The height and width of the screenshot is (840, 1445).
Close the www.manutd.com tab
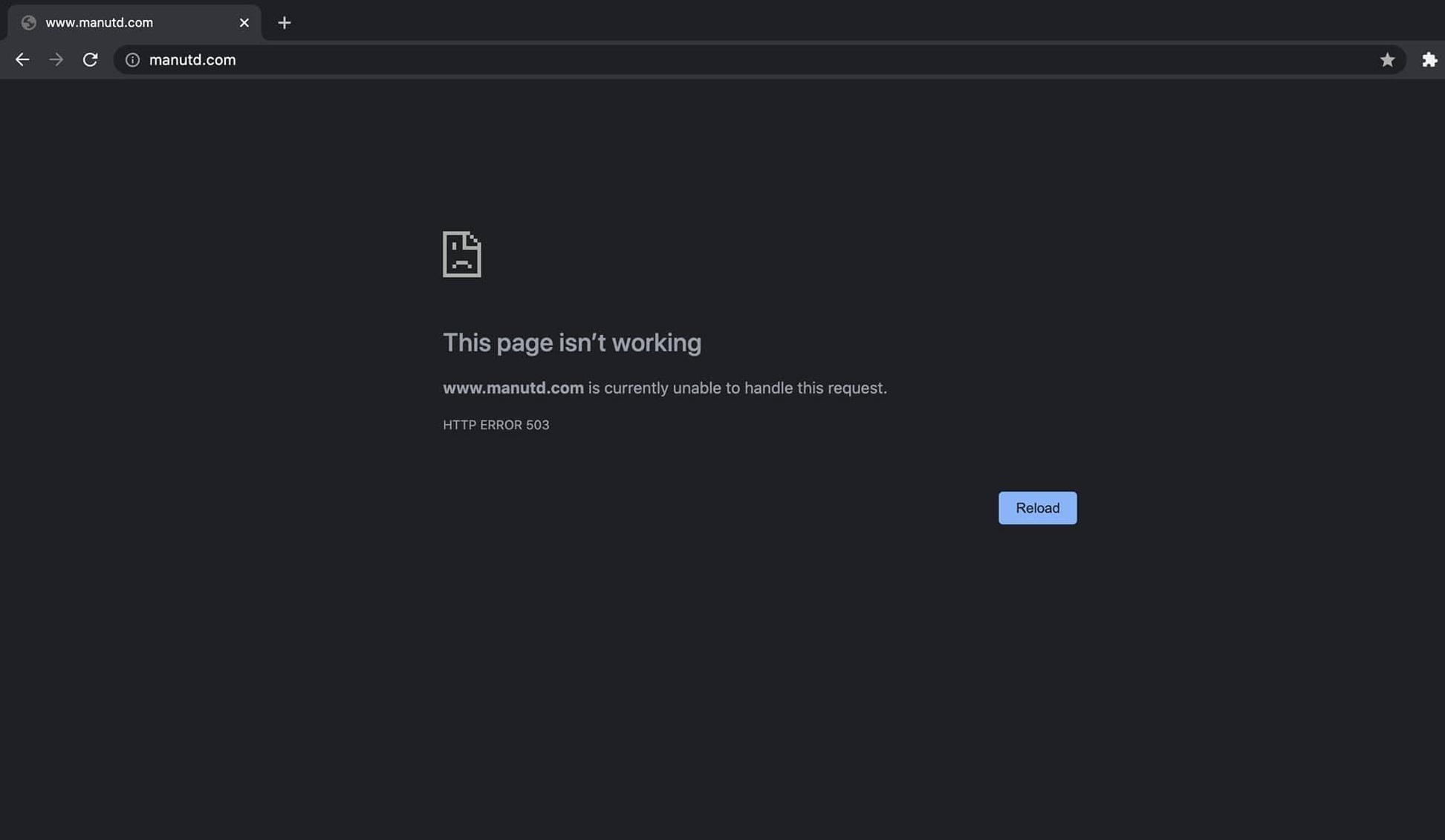(x=244, y=23)
